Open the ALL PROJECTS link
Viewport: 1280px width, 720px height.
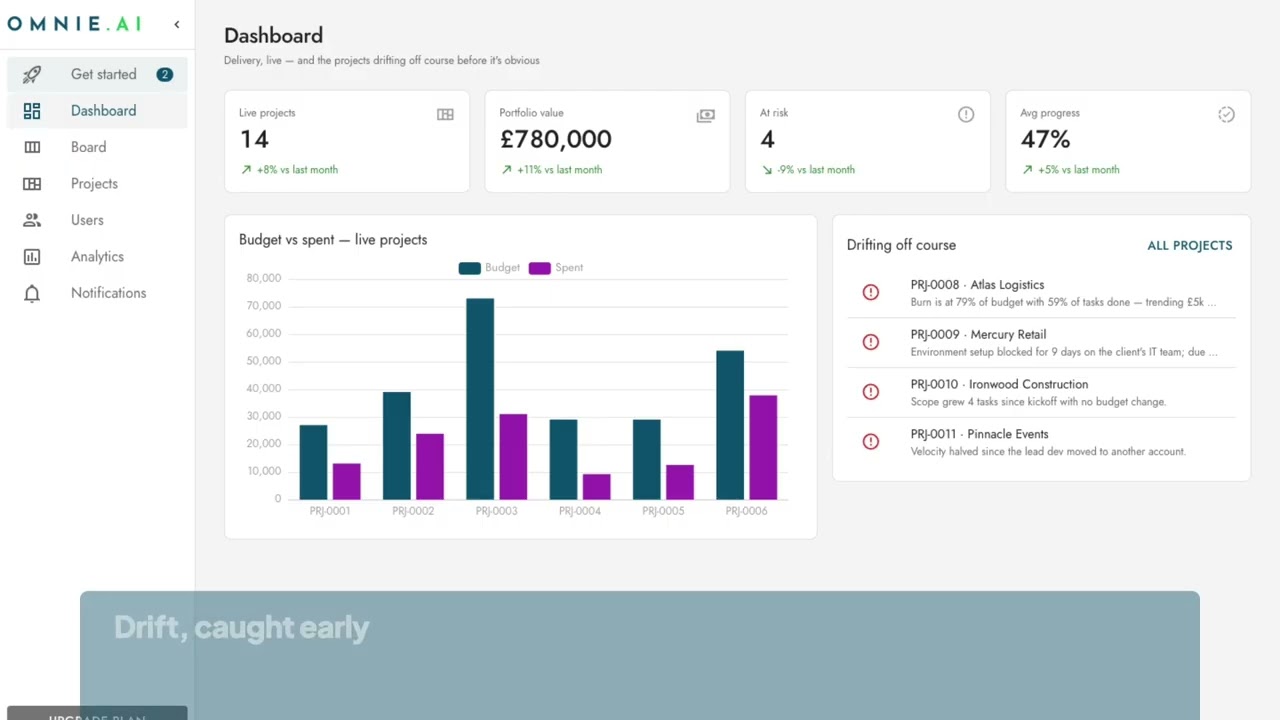1189,245
